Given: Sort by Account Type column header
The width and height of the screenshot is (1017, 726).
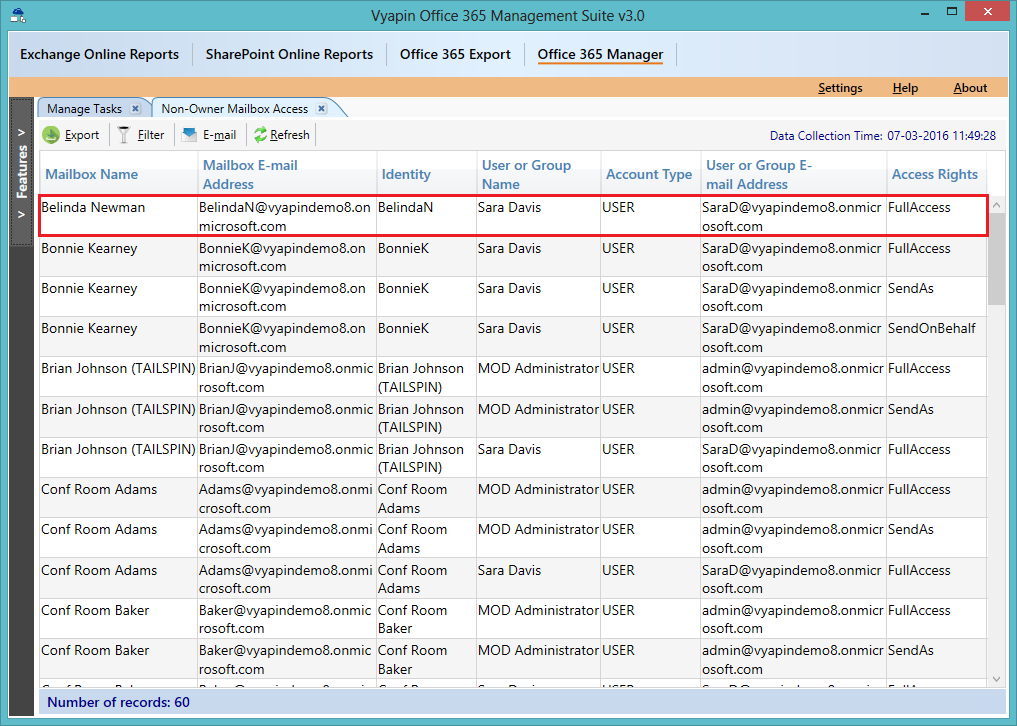Looking at the screenshot, I should point(649,175).
